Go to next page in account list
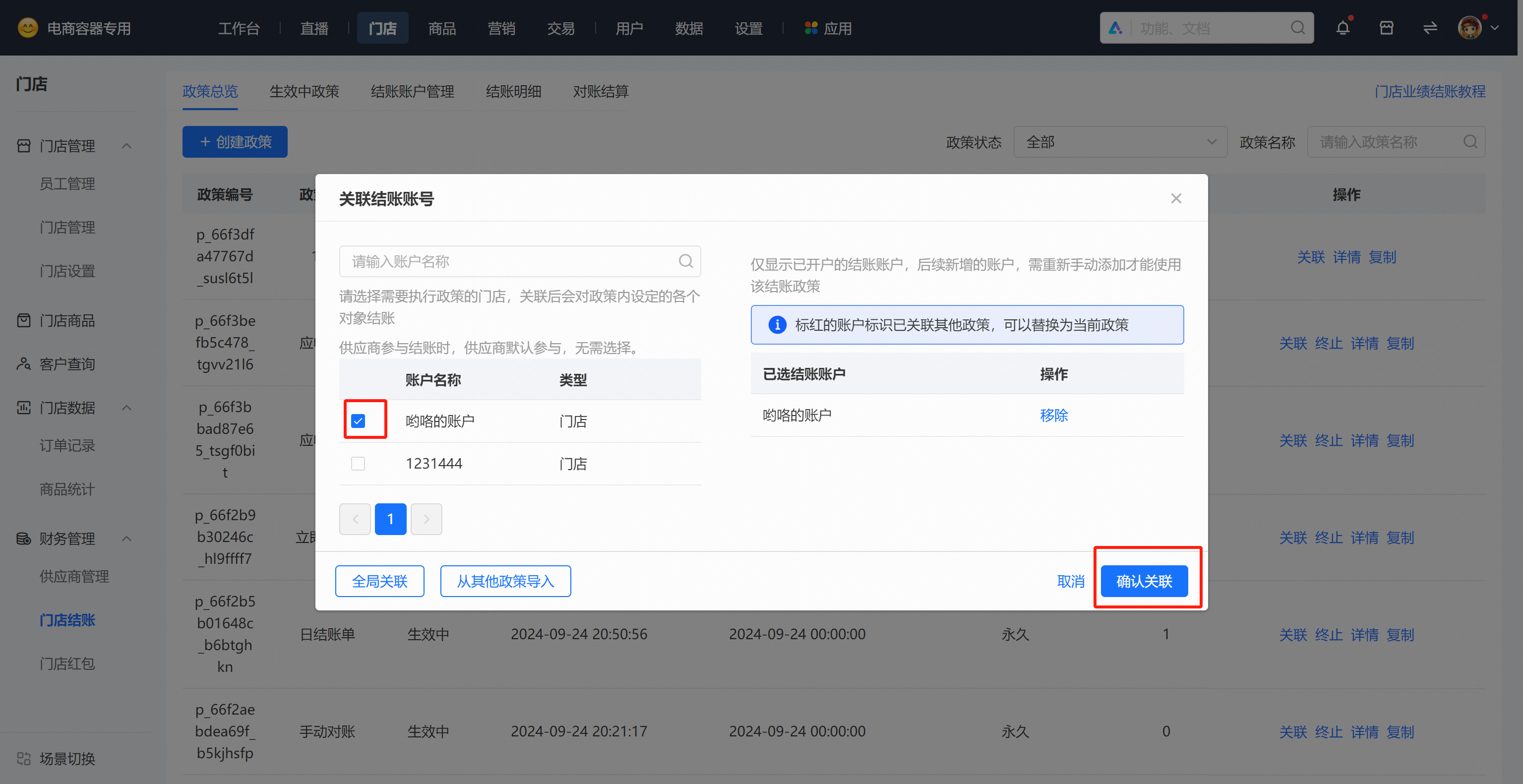1523x784 pixels. (426, 519)
